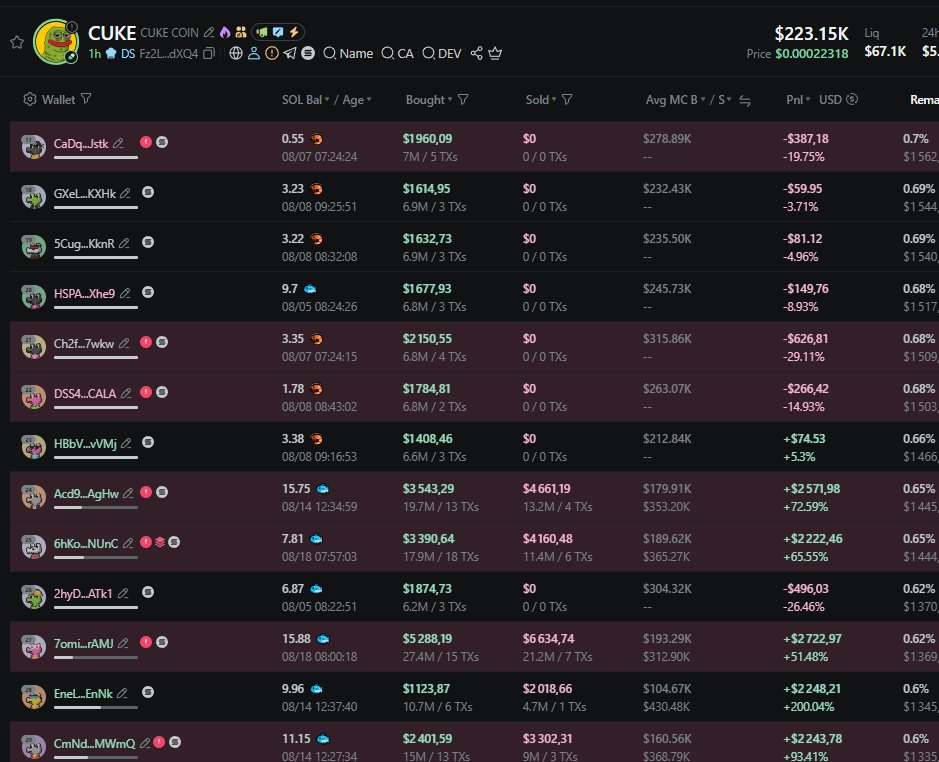
Task: Click grey round badge on HSPA...Xhe9 row
Action: (148, 292)
